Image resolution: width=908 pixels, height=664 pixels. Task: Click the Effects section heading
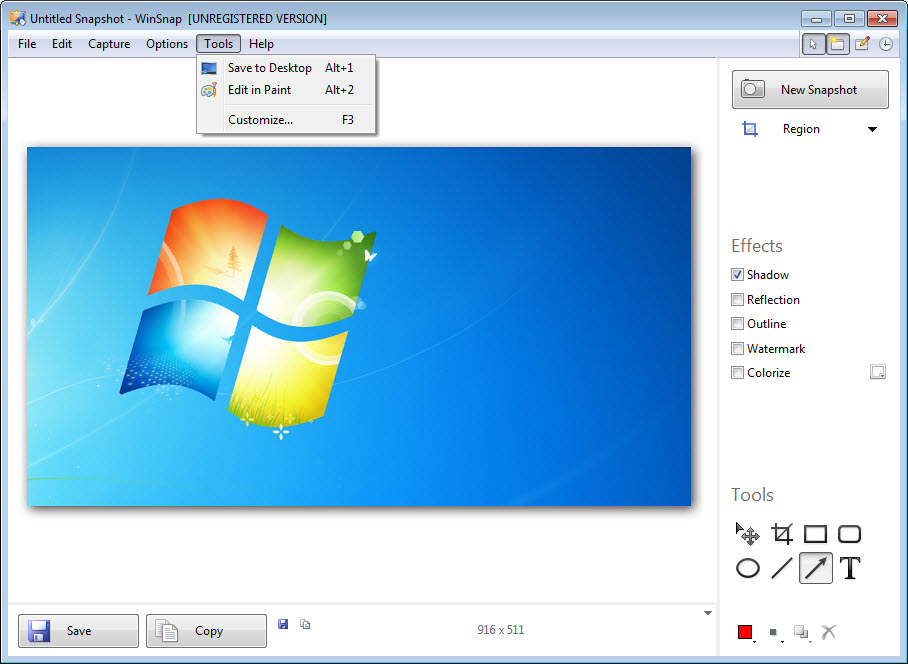(757, 246)
